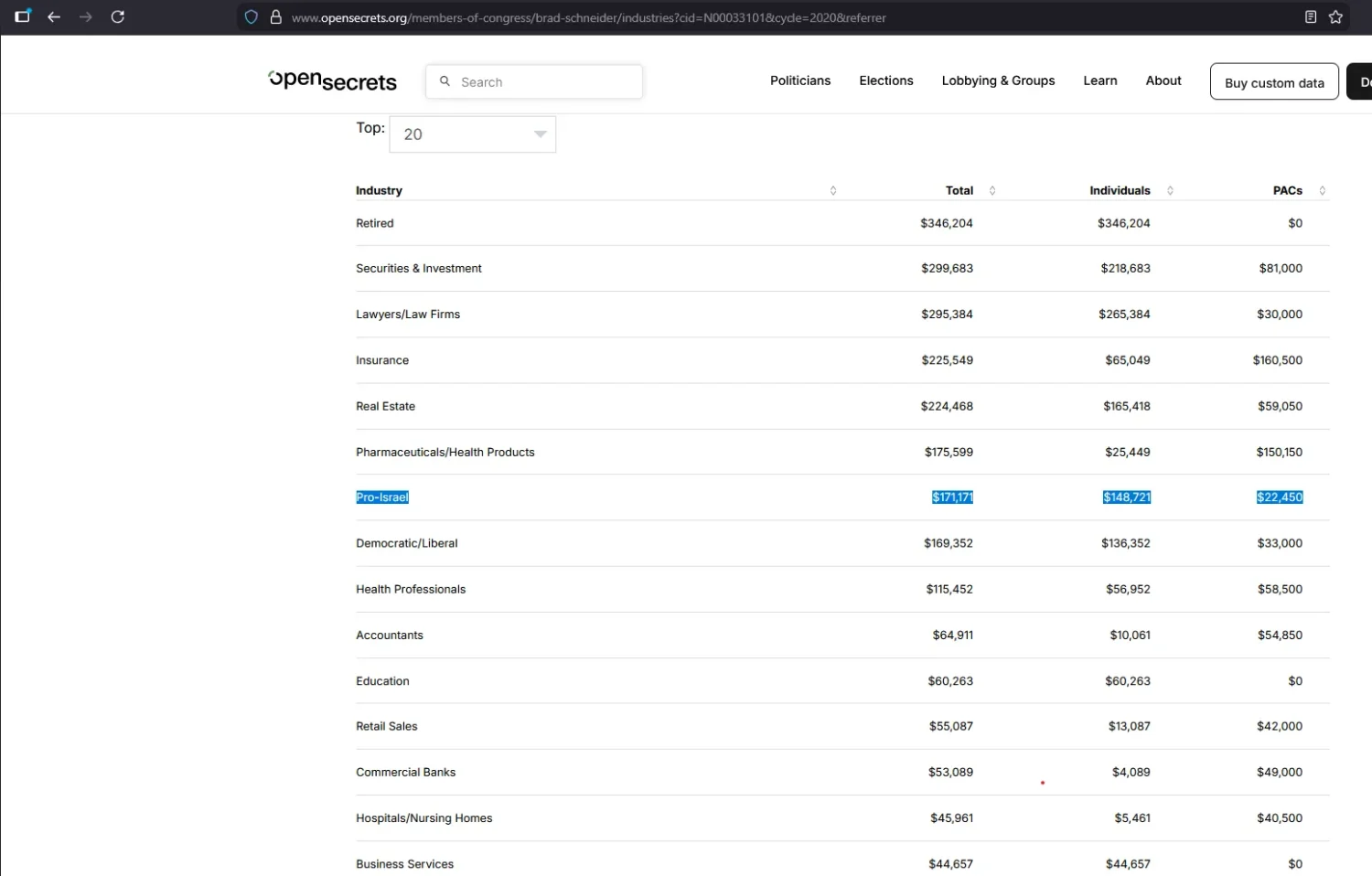Focus the Search input field
The width and height of the screenshot is (1372, 876).
[x=534, y=81]
